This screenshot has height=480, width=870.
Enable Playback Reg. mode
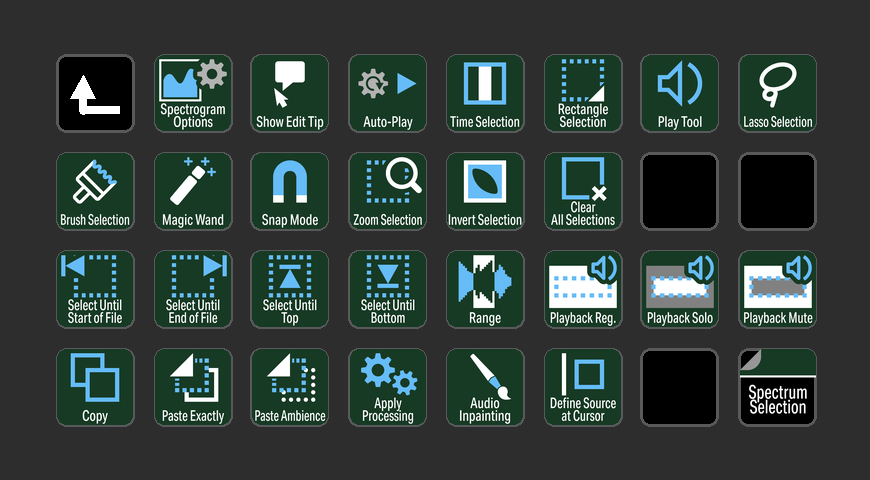click(583, 289)
